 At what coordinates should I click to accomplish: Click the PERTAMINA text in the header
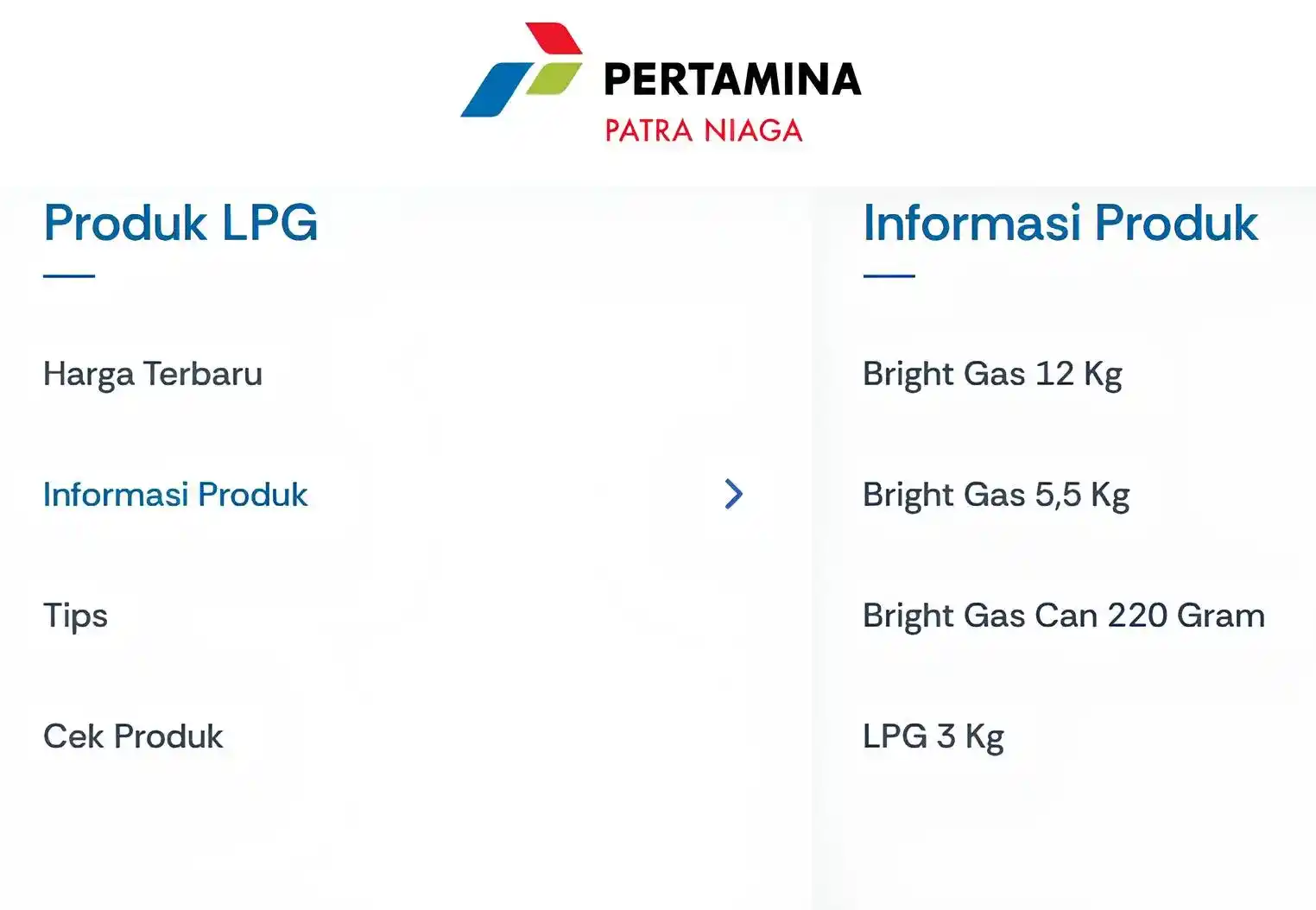tap(731, 79)
